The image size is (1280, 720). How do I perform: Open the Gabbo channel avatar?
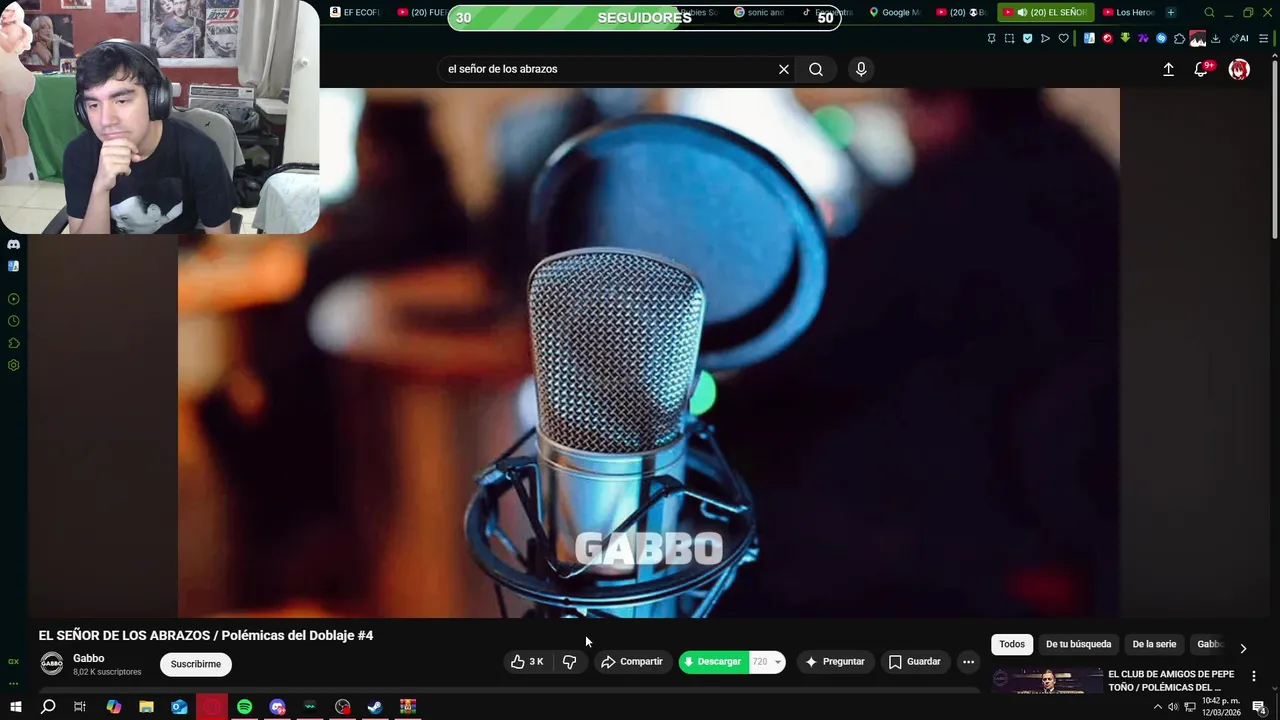[x=52, y=664]
